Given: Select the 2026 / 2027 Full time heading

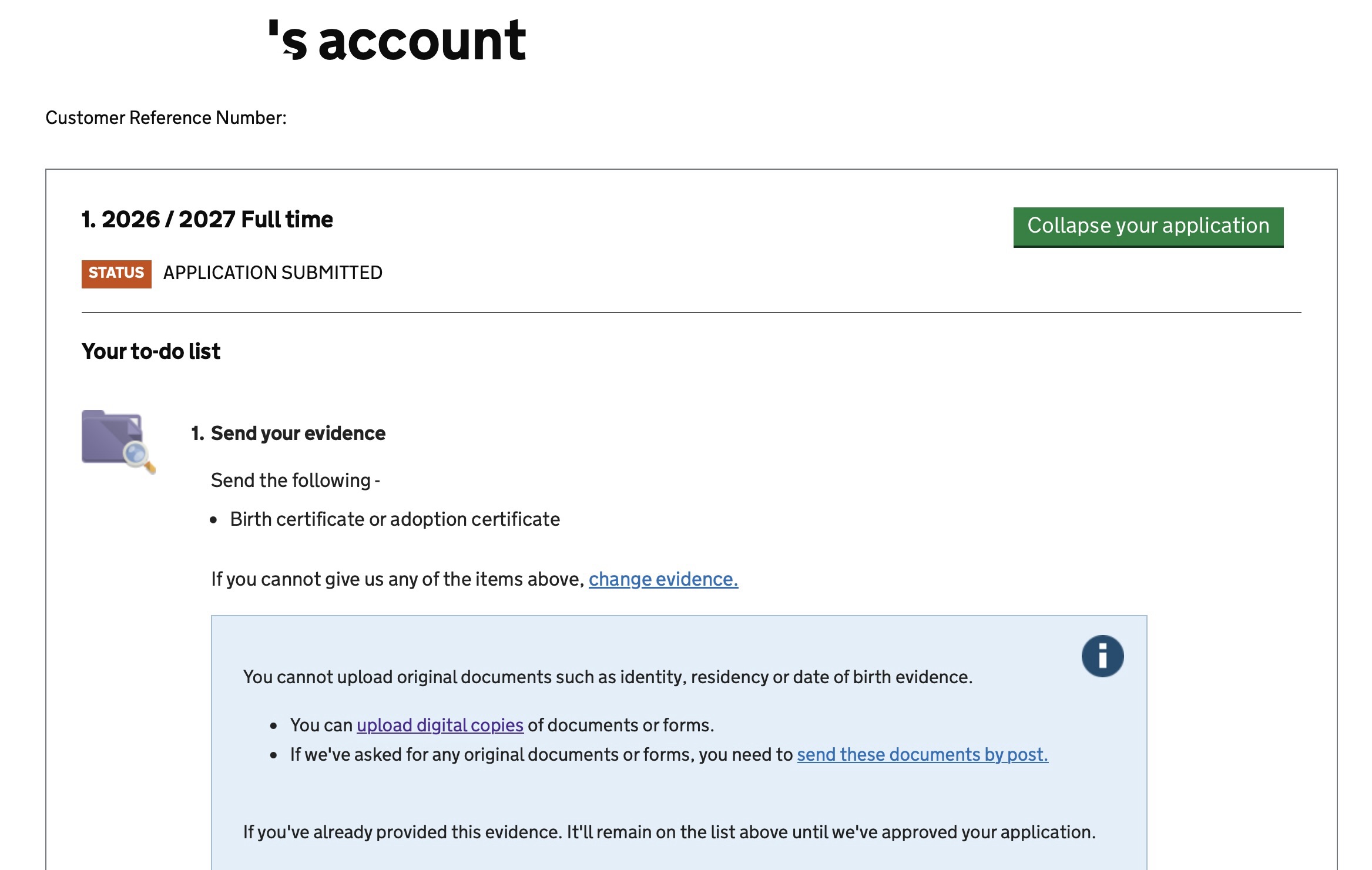Looking at the screenshot, I should coord(207,220).
